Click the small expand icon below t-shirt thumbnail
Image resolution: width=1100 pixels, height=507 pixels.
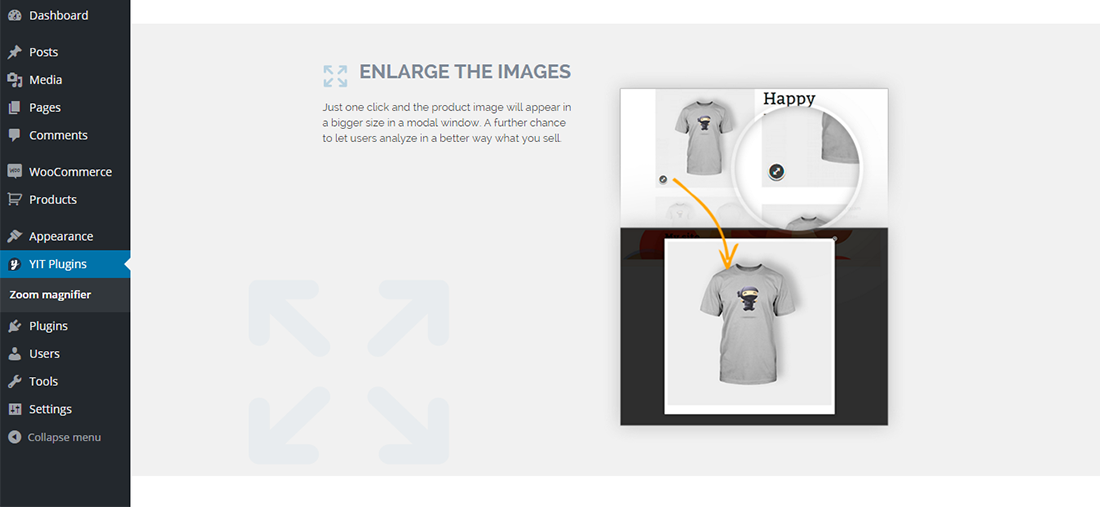(x=663, y=180)
